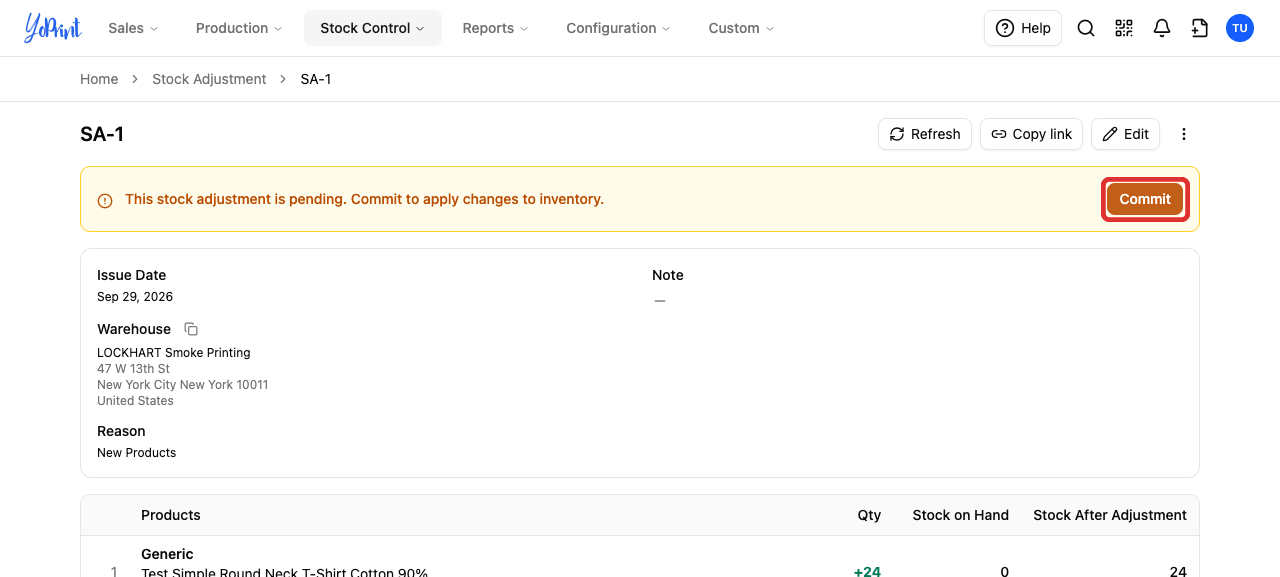This screenshot has height=577, width=1280.
Task: Expand the Custom menu
Action: pos(741,28)
